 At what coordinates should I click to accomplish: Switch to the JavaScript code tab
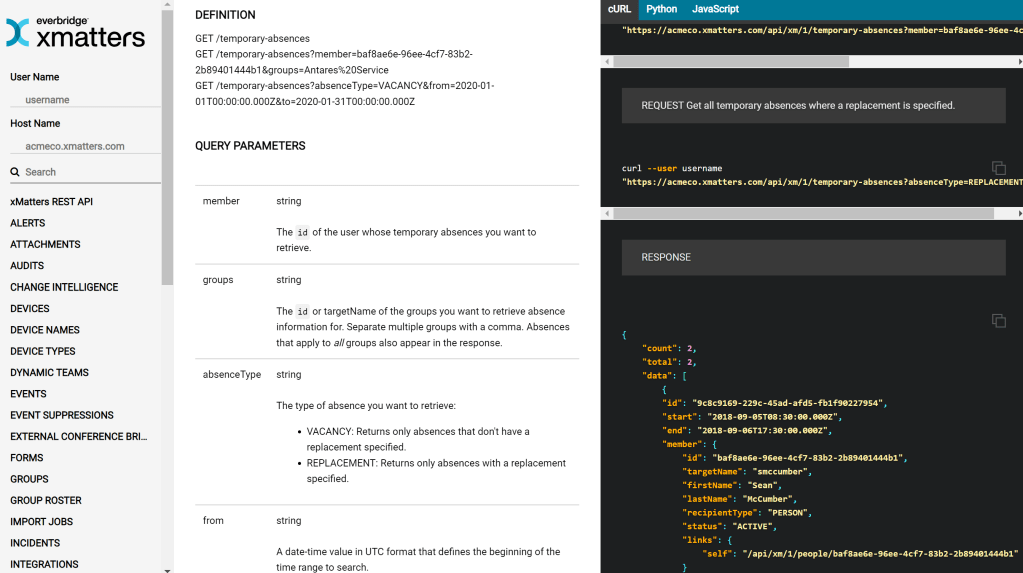(x=715, y=9)
